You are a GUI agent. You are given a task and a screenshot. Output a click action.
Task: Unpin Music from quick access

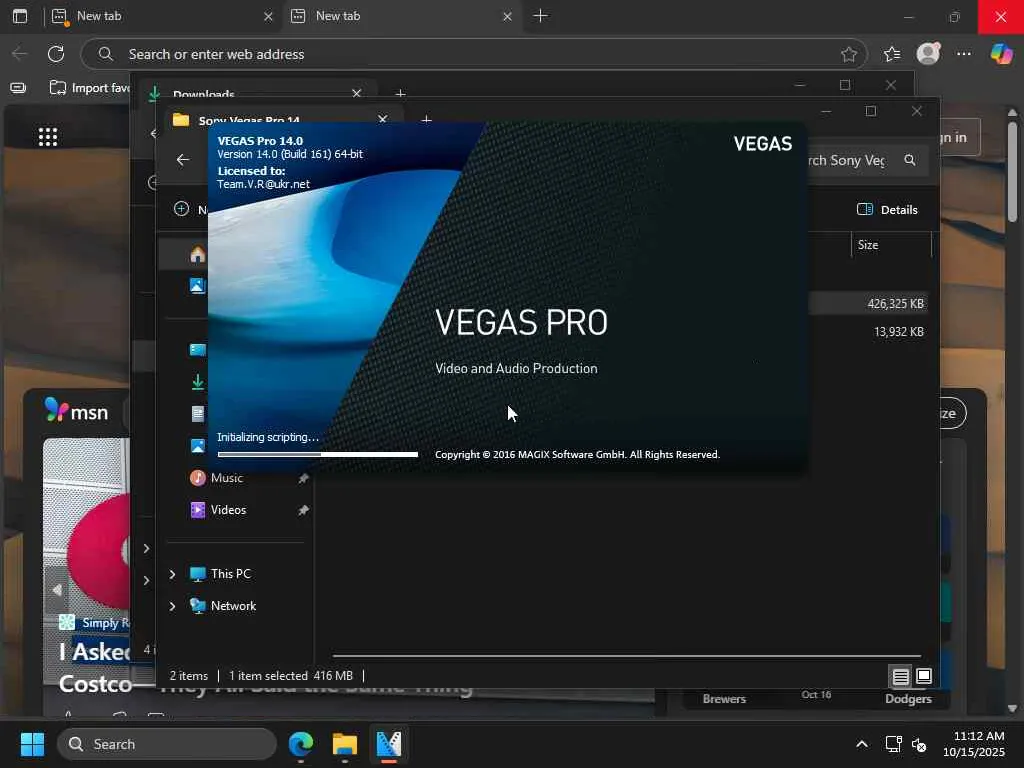(303, 478)
